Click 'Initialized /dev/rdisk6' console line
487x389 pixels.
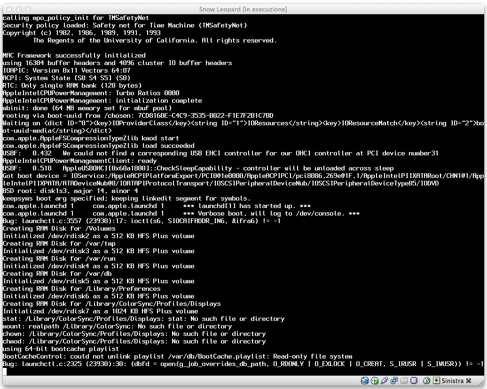98,296
